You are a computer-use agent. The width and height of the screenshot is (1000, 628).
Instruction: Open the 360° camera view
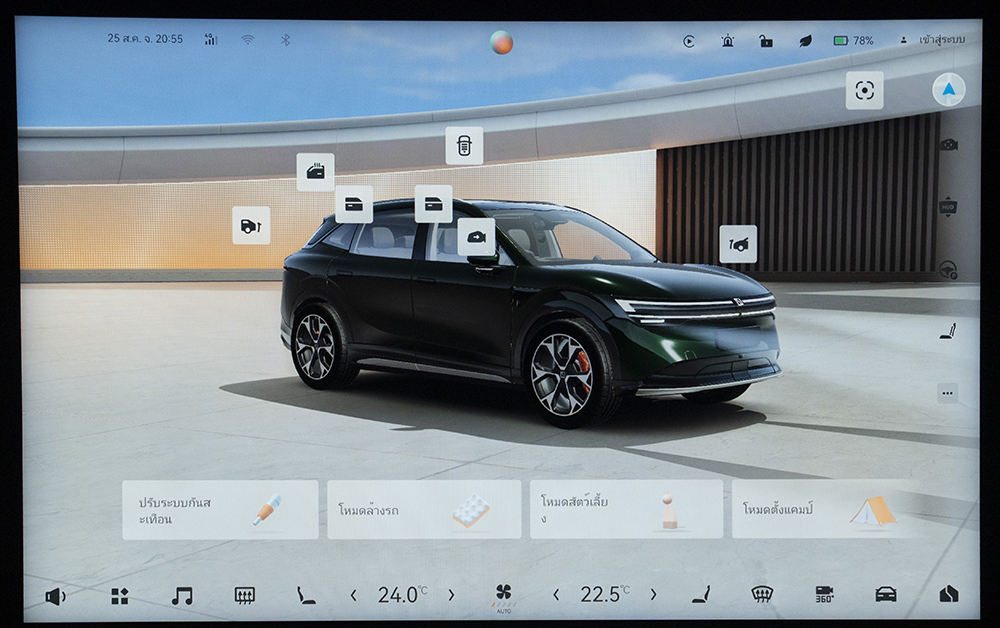coord(824,595)
